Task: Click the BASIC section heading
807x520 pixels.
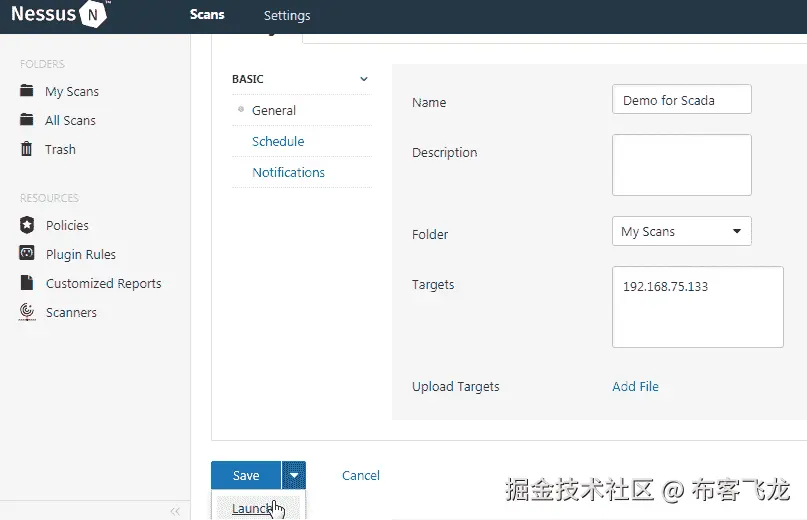Action: [x=248, y=79]
